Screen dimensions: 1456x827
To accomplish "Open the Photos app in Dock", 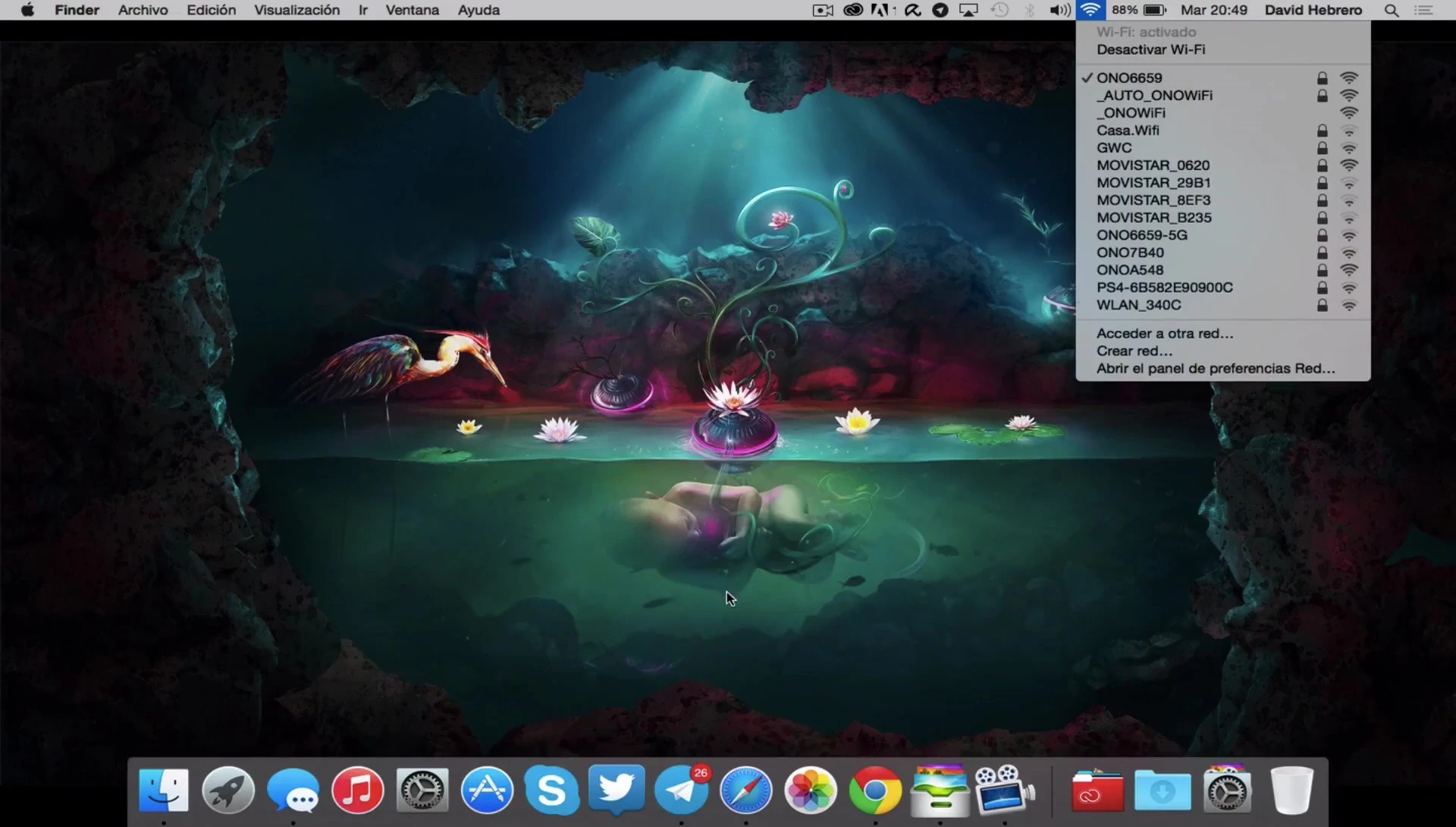I will [x=811, y=790].
